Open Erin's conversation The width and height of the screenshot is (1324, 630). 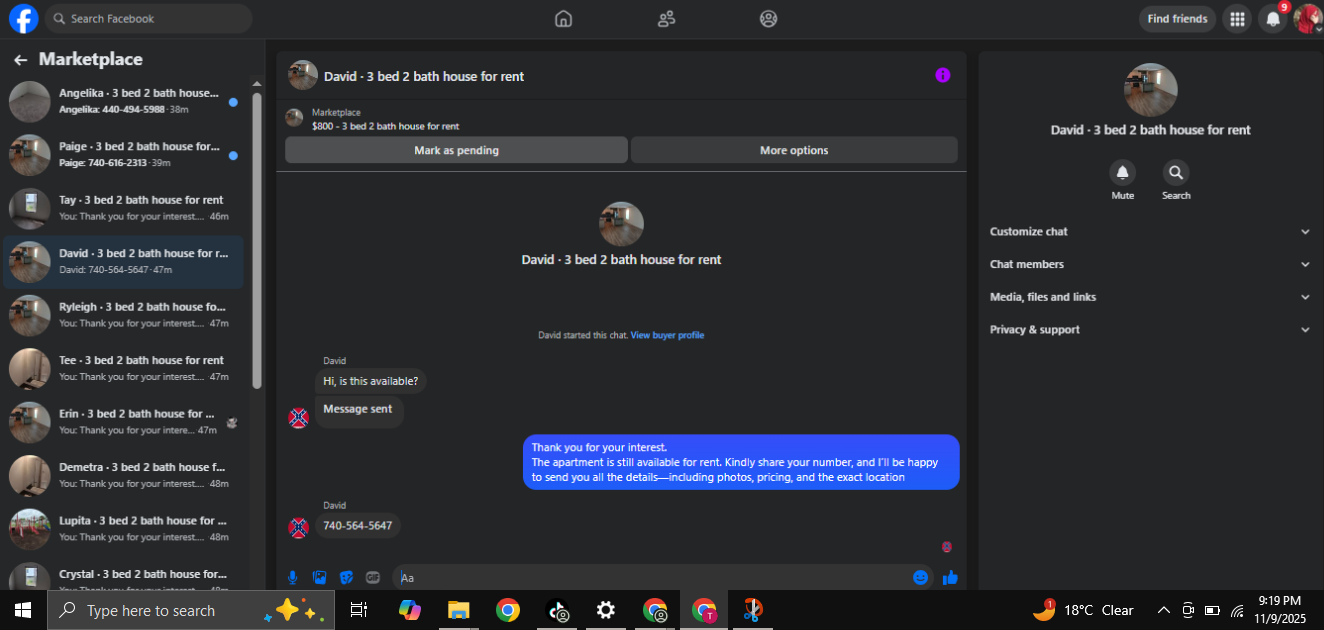(124, 422)
